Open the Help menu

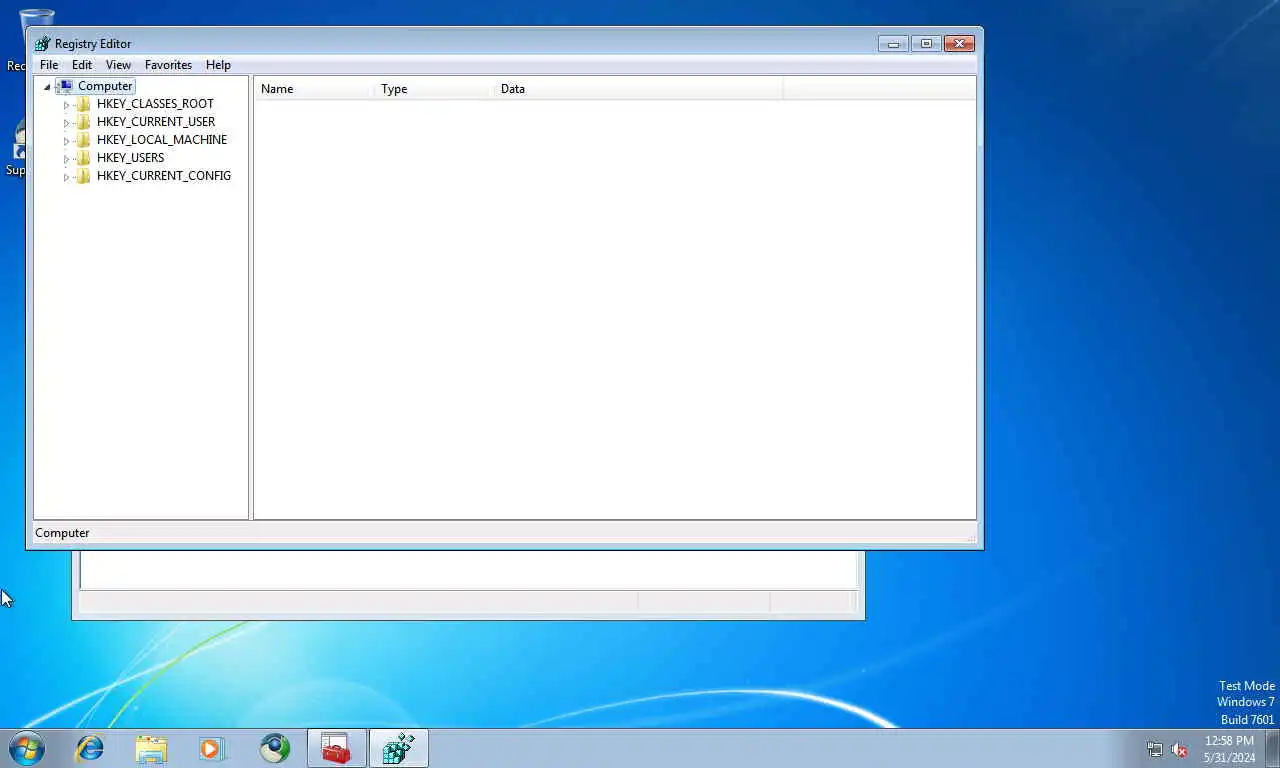coord(218,65)
